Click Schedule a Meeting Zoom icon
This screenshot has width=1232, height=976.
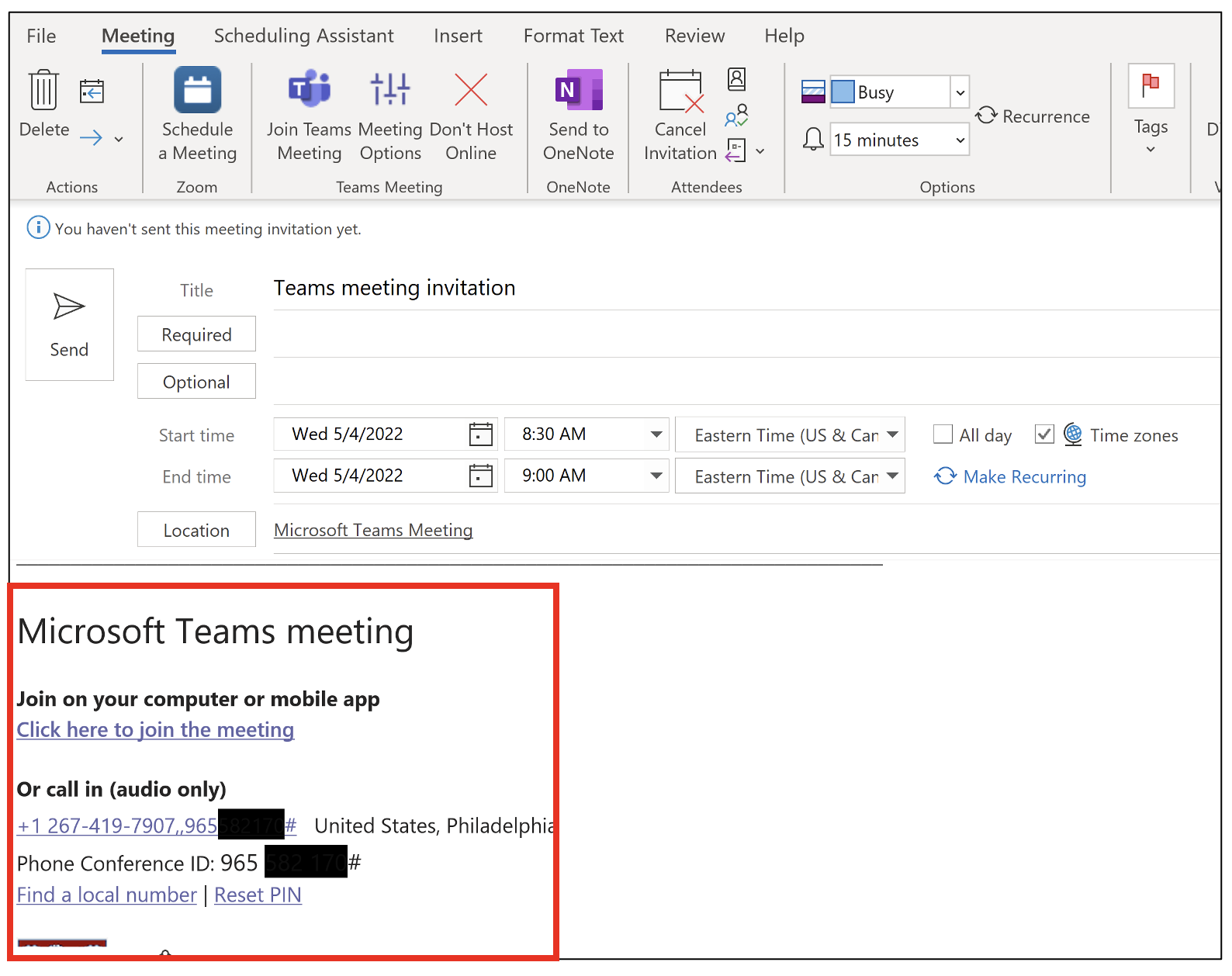(x=197, y=89)
